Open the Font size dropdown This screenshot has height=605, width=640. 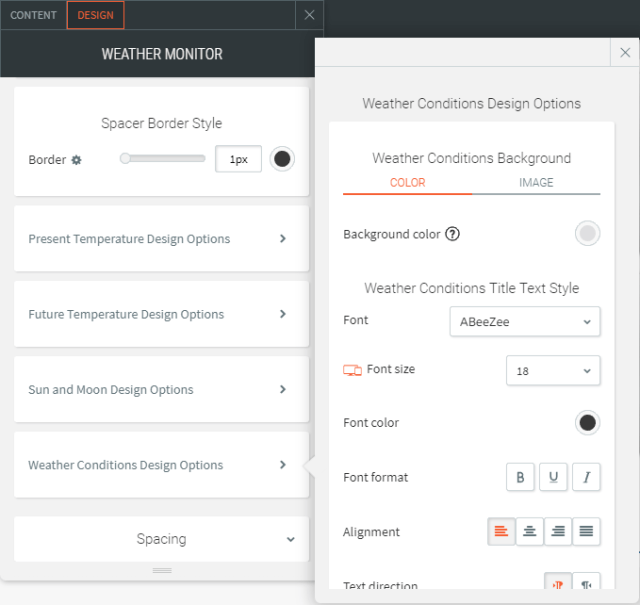coord(553,370)
